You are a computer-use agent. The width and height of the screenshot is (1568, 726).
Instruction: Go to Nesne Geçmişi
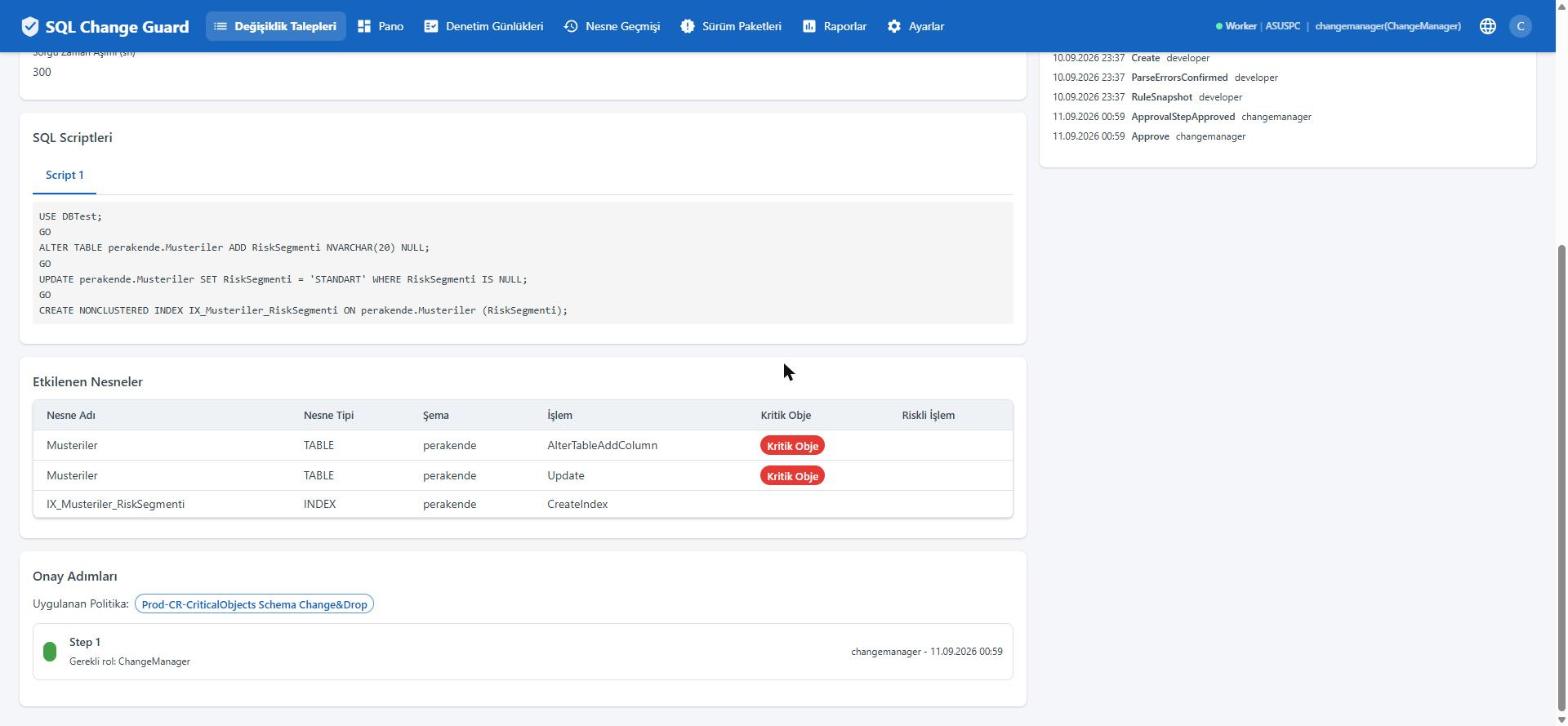coord(611,27)
